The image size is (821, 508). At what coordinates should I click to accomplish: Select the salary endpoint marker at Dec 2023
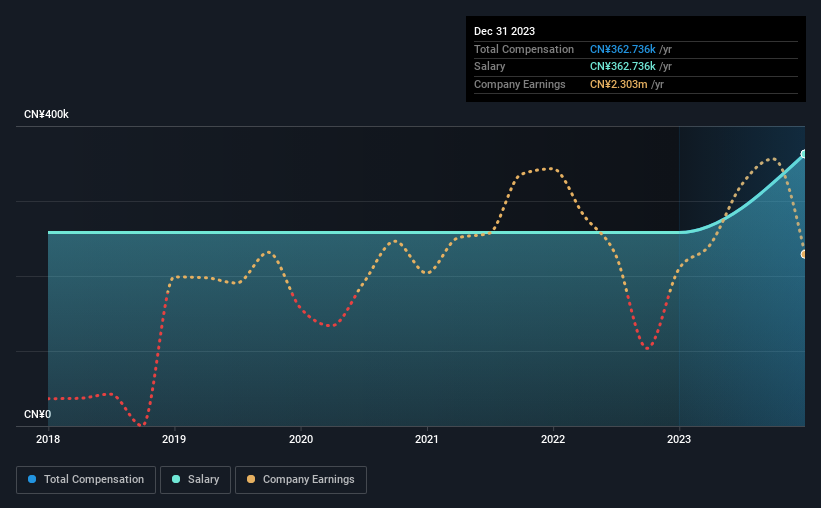[804, 154]
